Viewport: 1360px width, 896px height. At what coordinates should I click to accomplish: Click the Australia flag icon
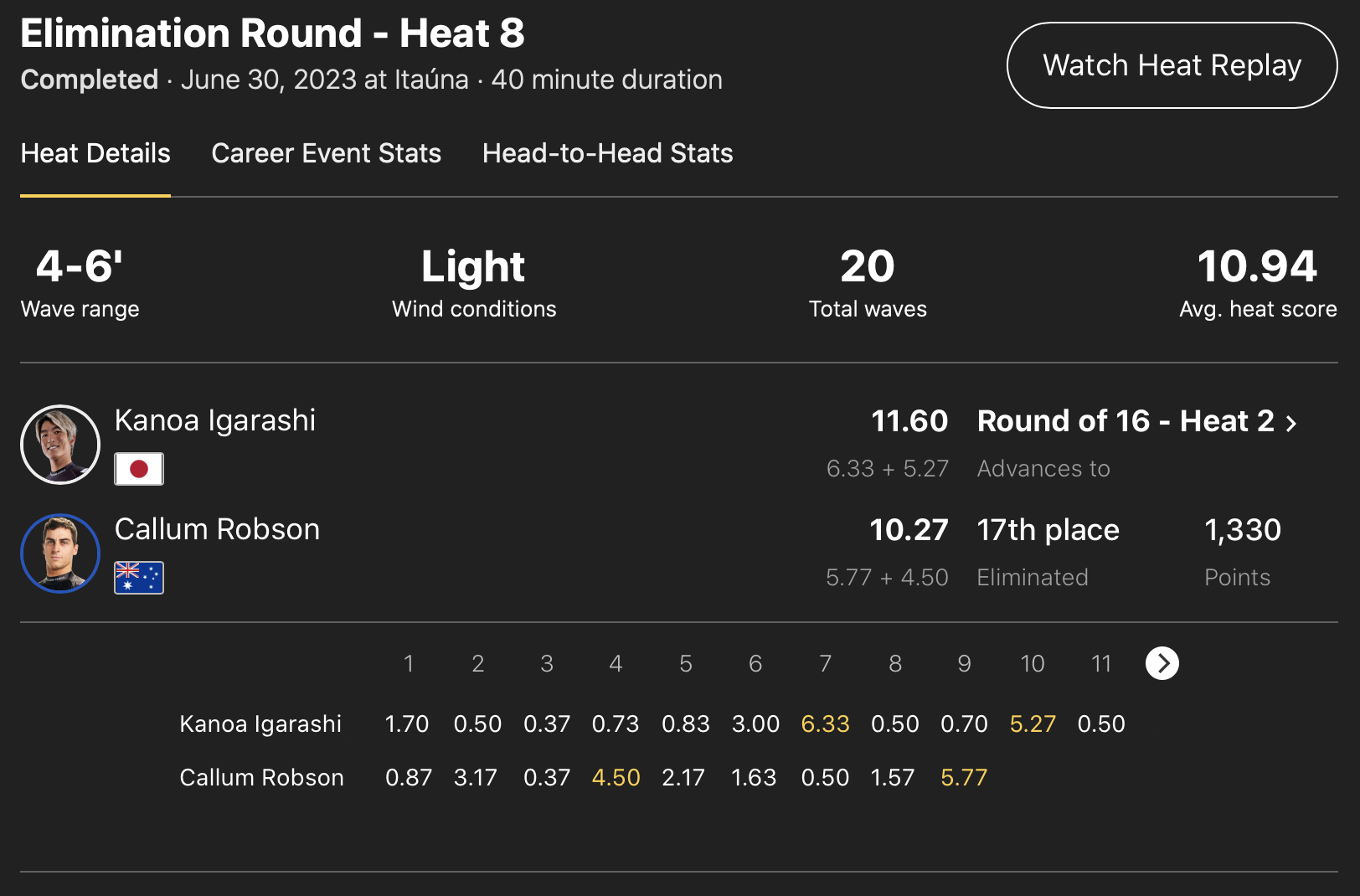click(139, 578)
